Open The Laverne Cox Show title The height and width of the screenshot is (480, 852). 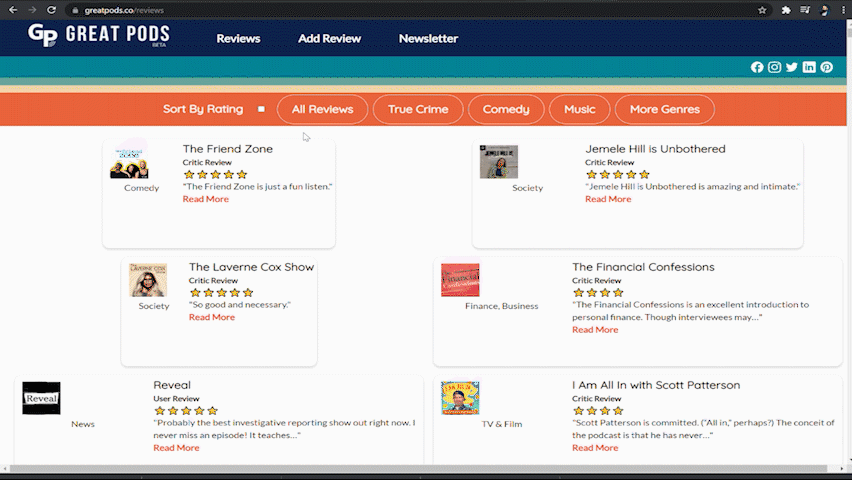click(x=252, y=267)
